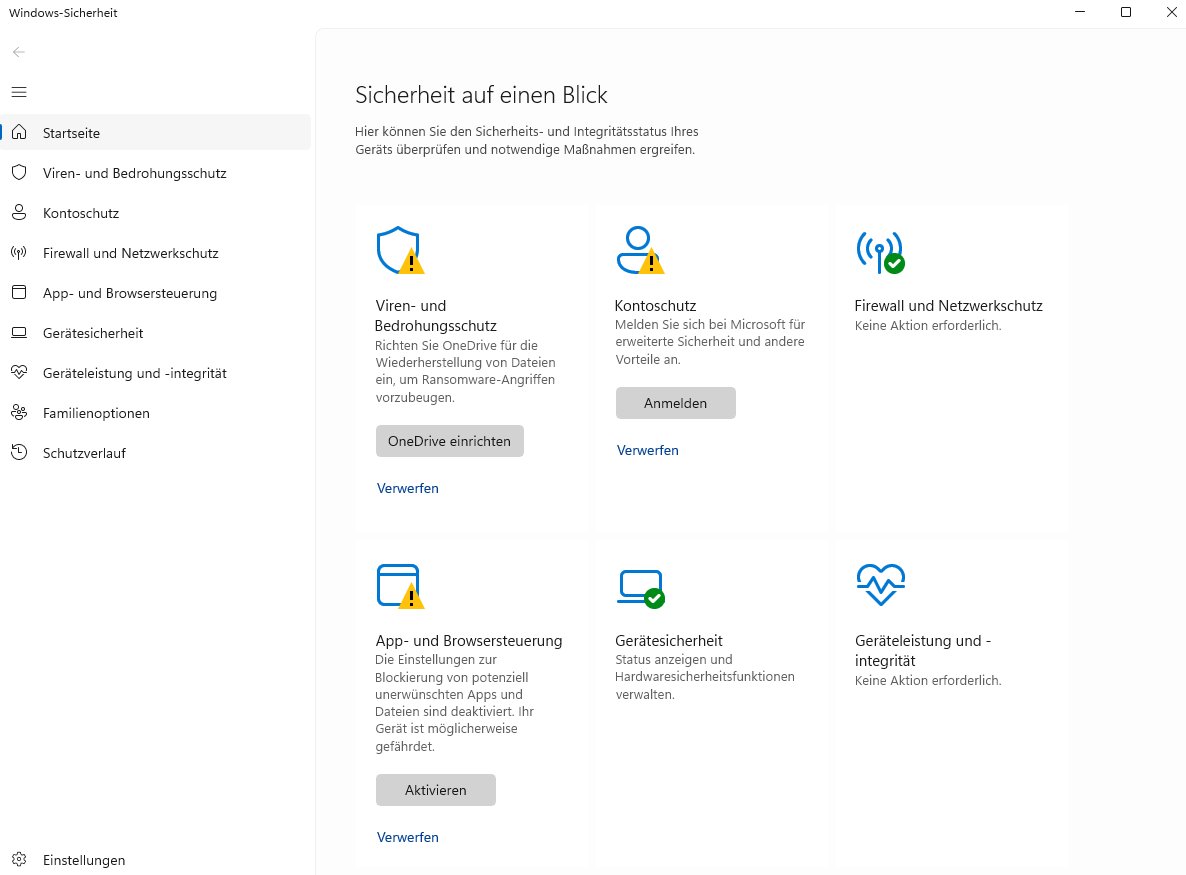Click the Aktivieren button
1186x875 pixels.
click(x=435, y=790)
